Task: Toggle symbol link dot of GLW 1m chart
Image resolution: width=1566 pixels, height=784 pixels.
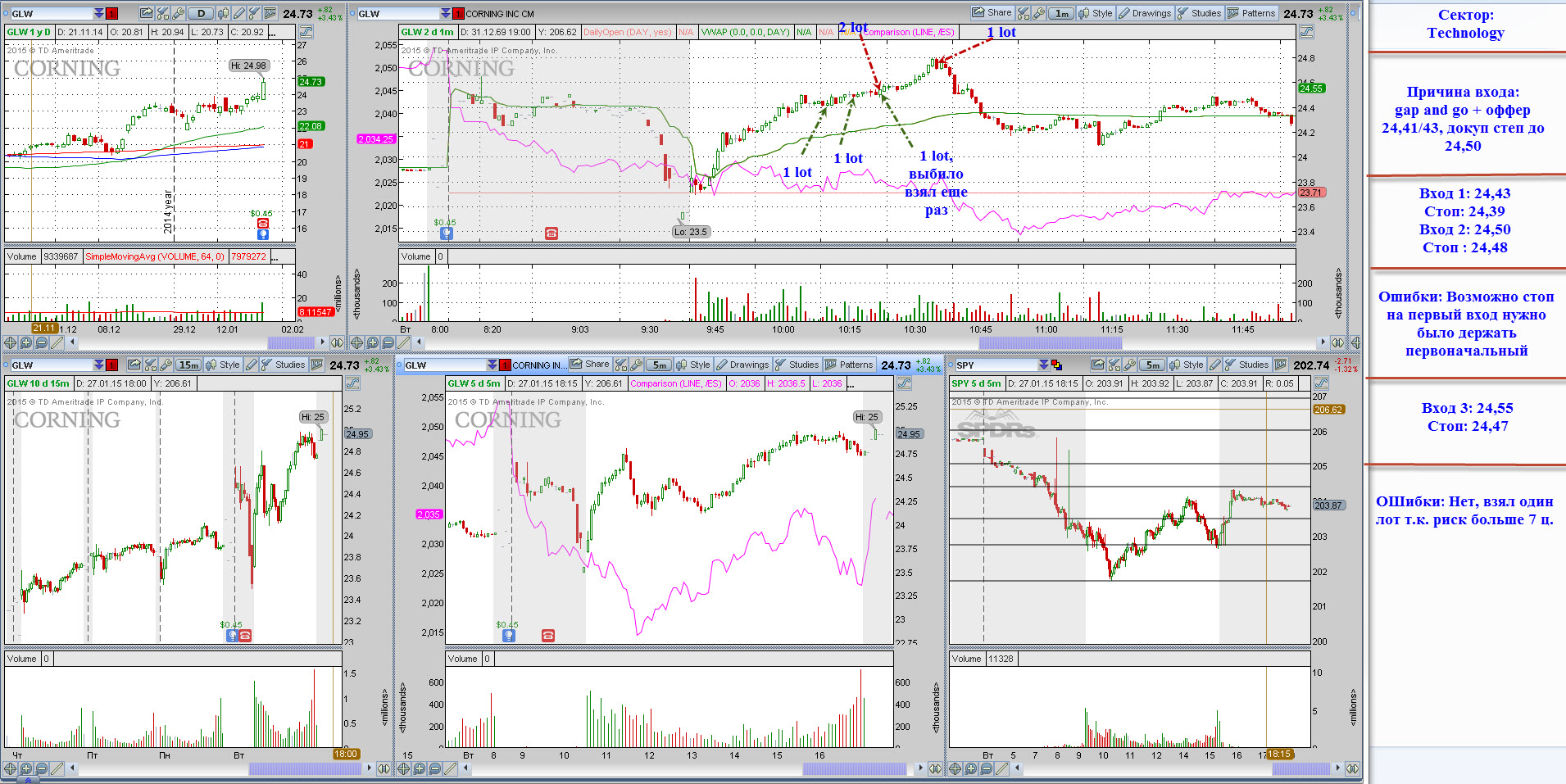Action: tap(352, 13)
